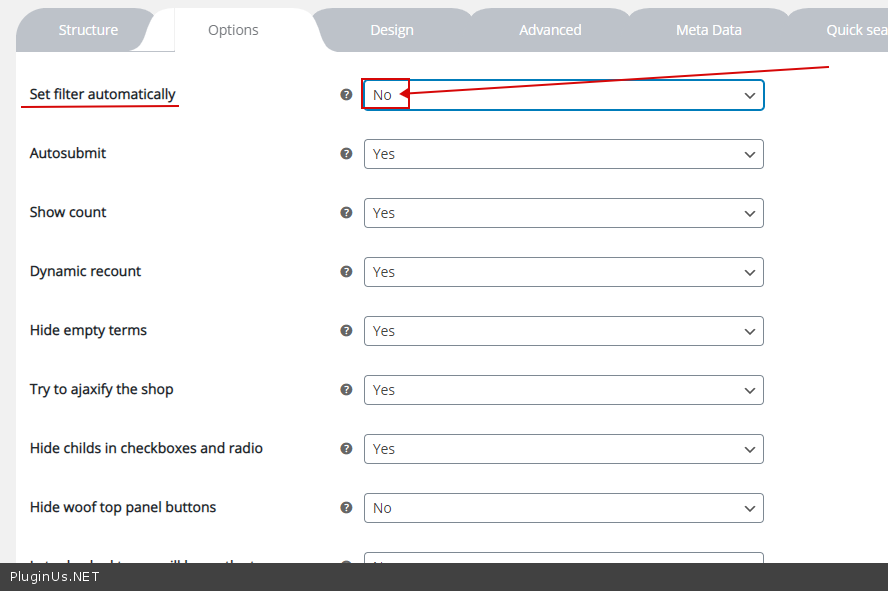
Task: Open the Dynamic recount select box
Action: [x=563, y=272]
